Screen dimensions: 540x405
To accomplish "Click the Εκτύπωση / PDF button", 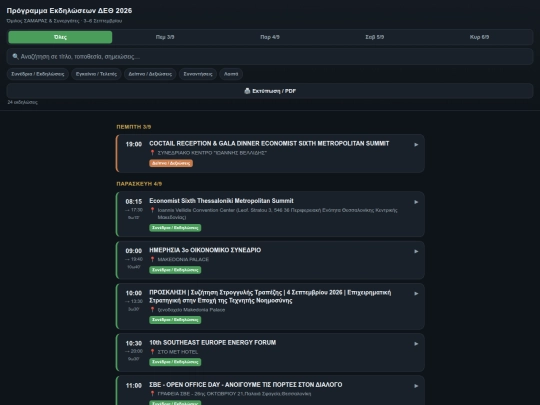I will coord(270,91).
